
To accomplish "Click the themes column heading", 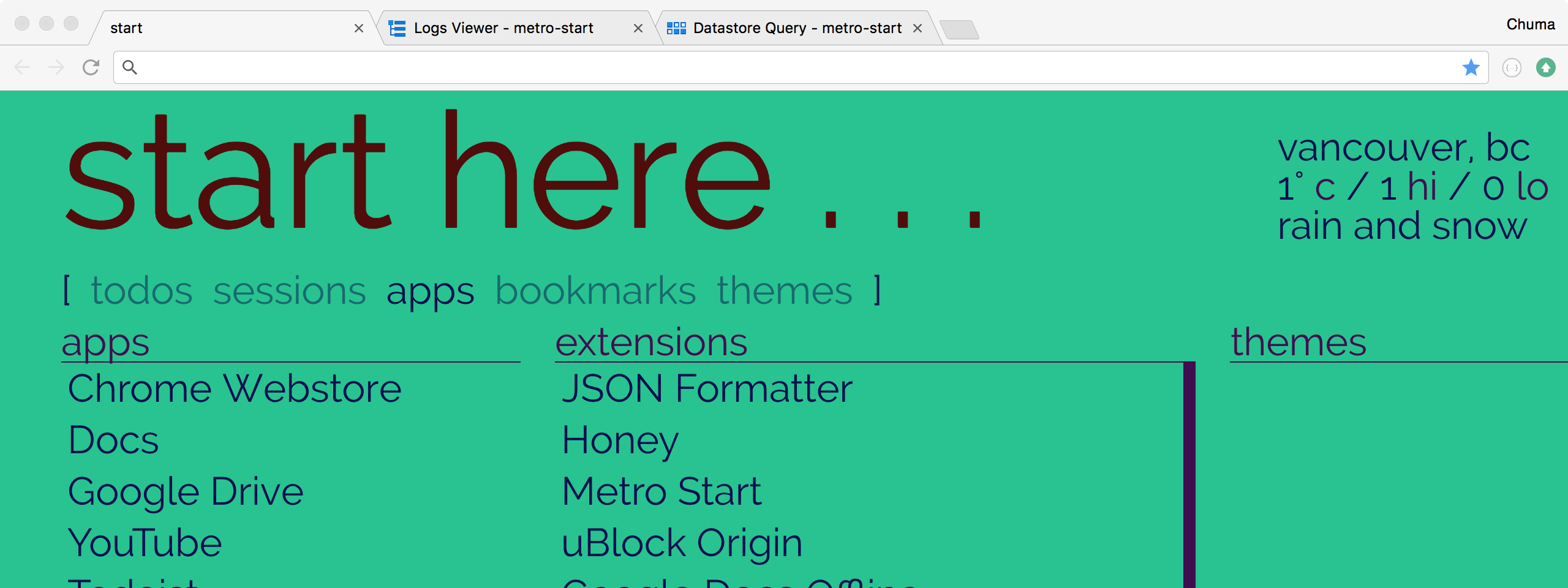I will coord(1298,342).
